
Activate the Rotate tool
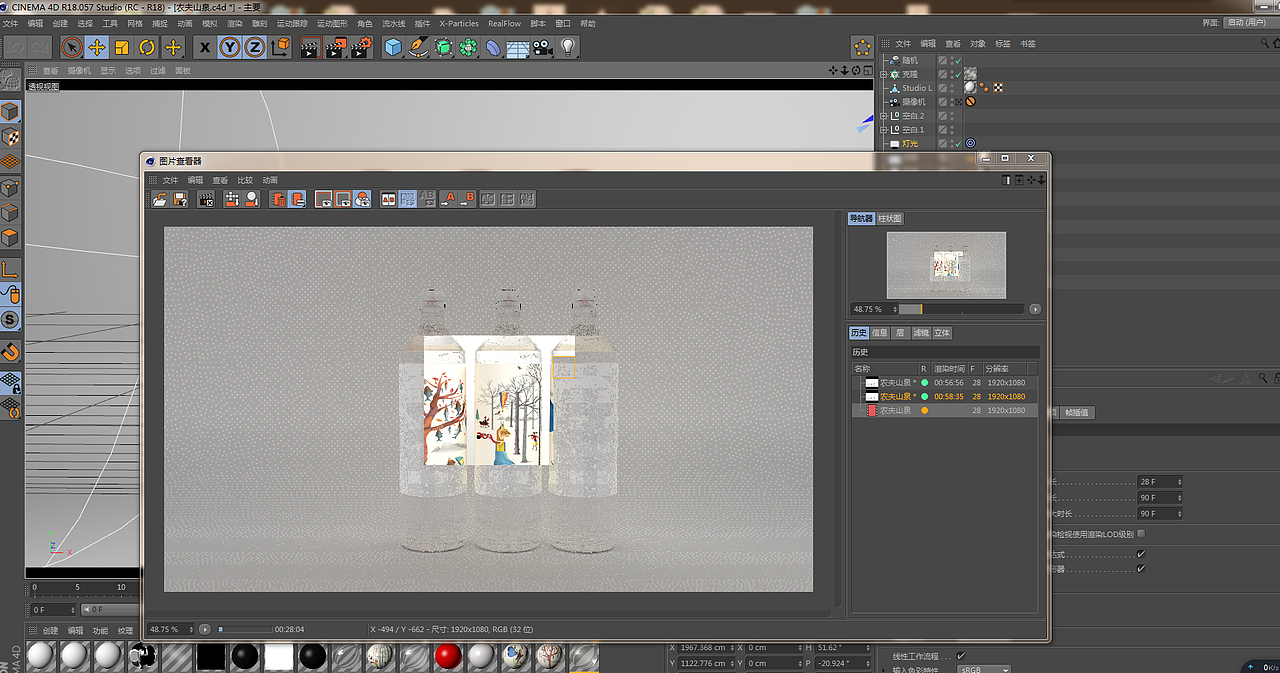point(147,47)
